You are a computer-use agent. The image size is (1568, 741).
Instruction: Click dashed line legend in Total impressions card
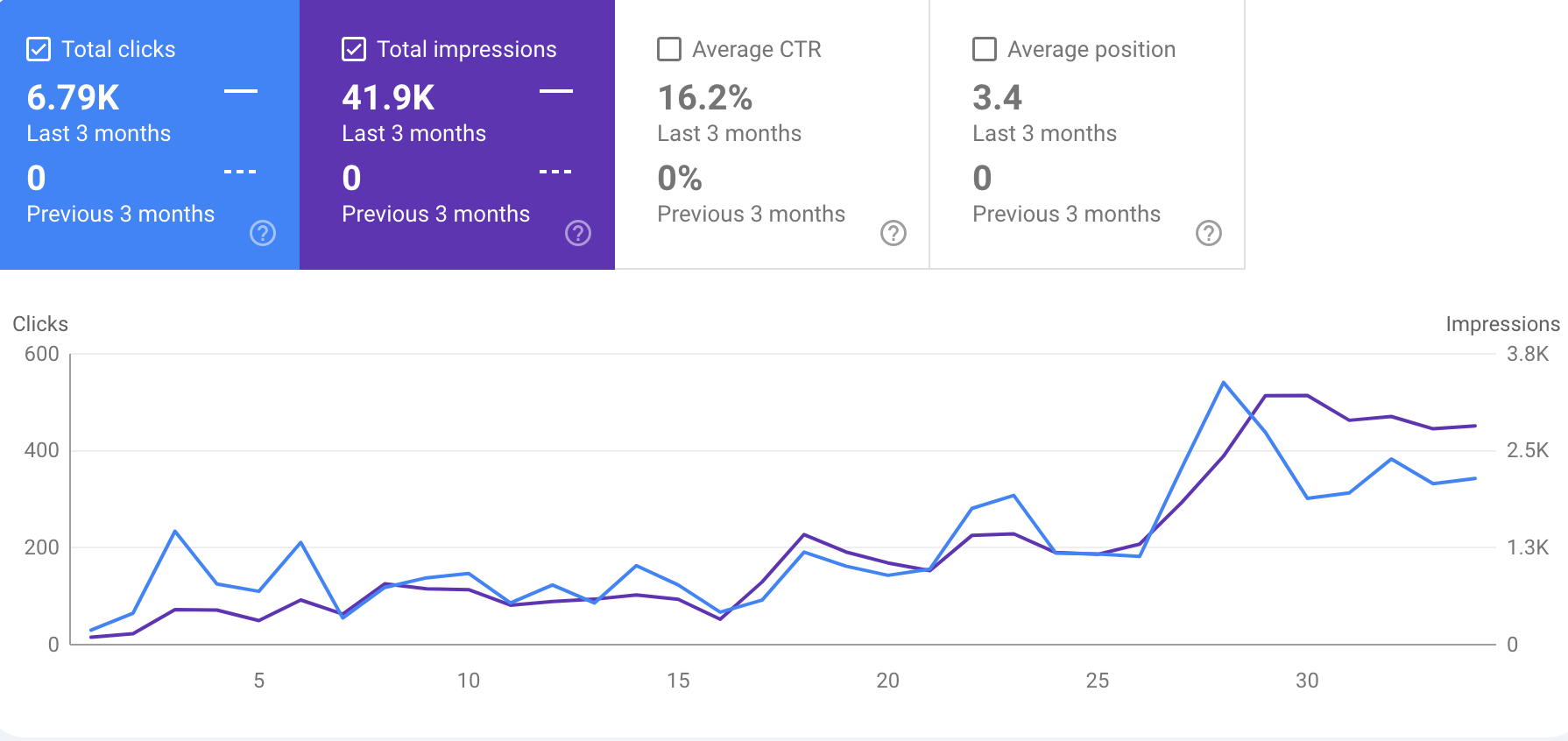click(556, 172)
